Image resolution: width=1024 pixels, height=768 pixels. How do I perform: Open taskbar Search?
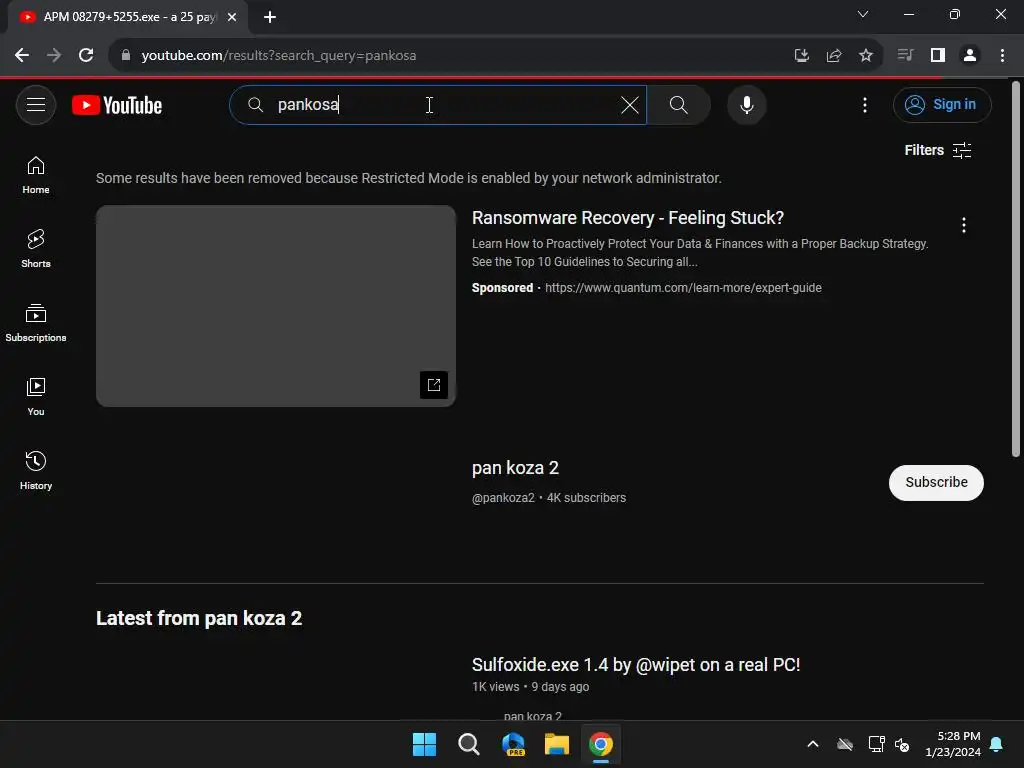click(x=468, y=744)
